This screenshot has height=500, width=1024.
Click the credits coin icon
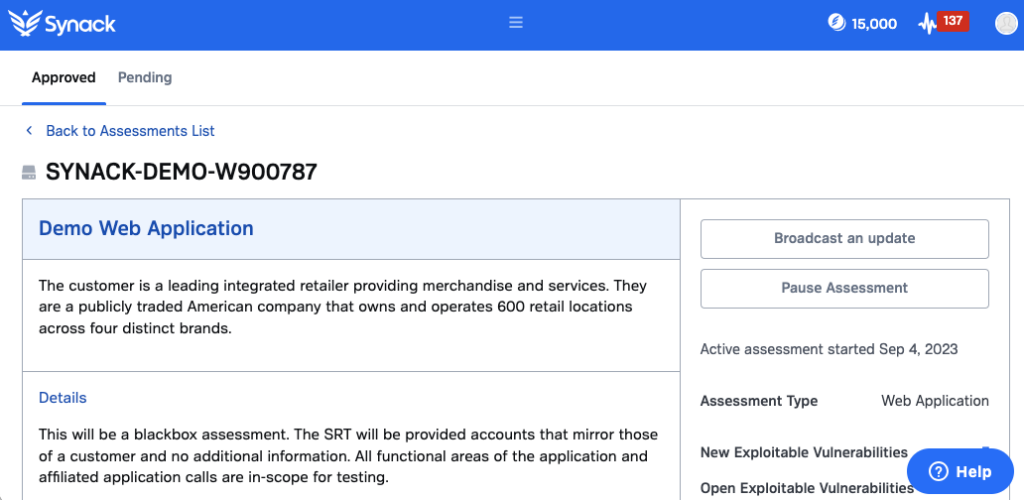point(836,23)
